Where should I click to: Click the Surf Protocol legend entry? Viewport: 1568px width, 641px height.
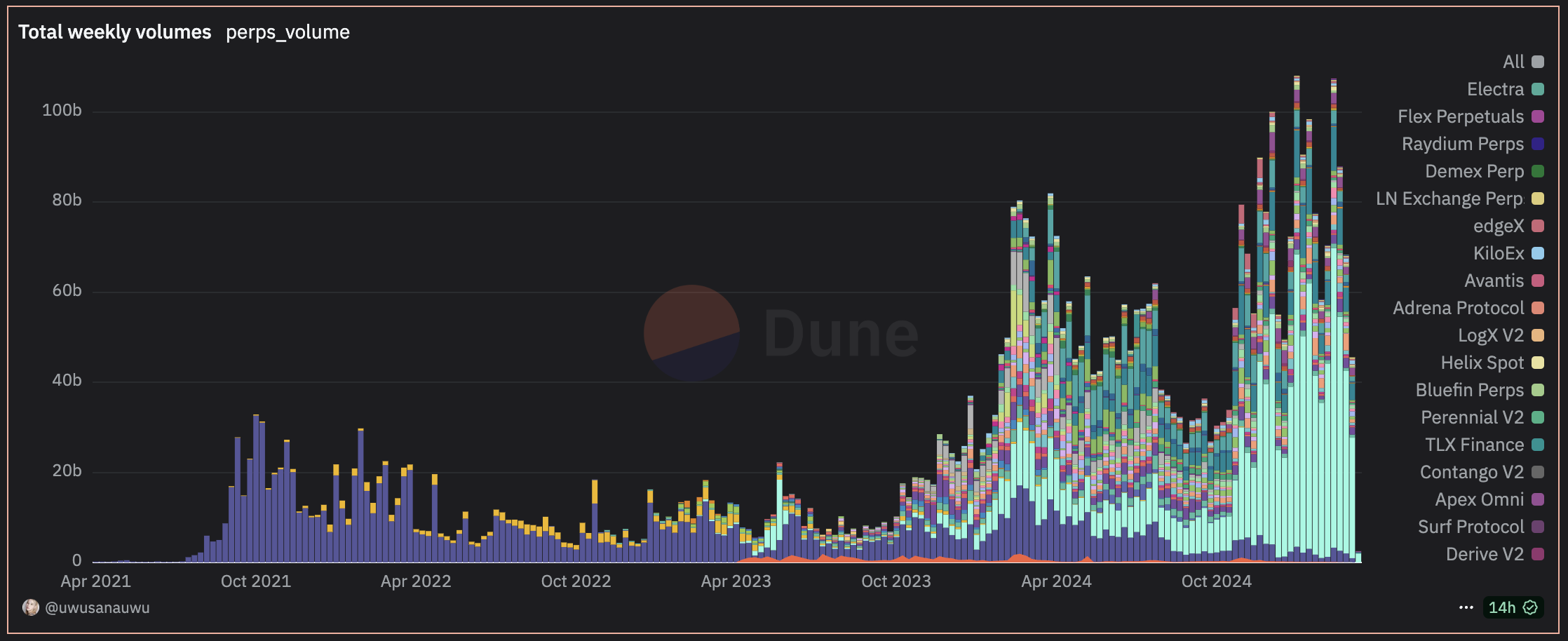point(1481,527)
